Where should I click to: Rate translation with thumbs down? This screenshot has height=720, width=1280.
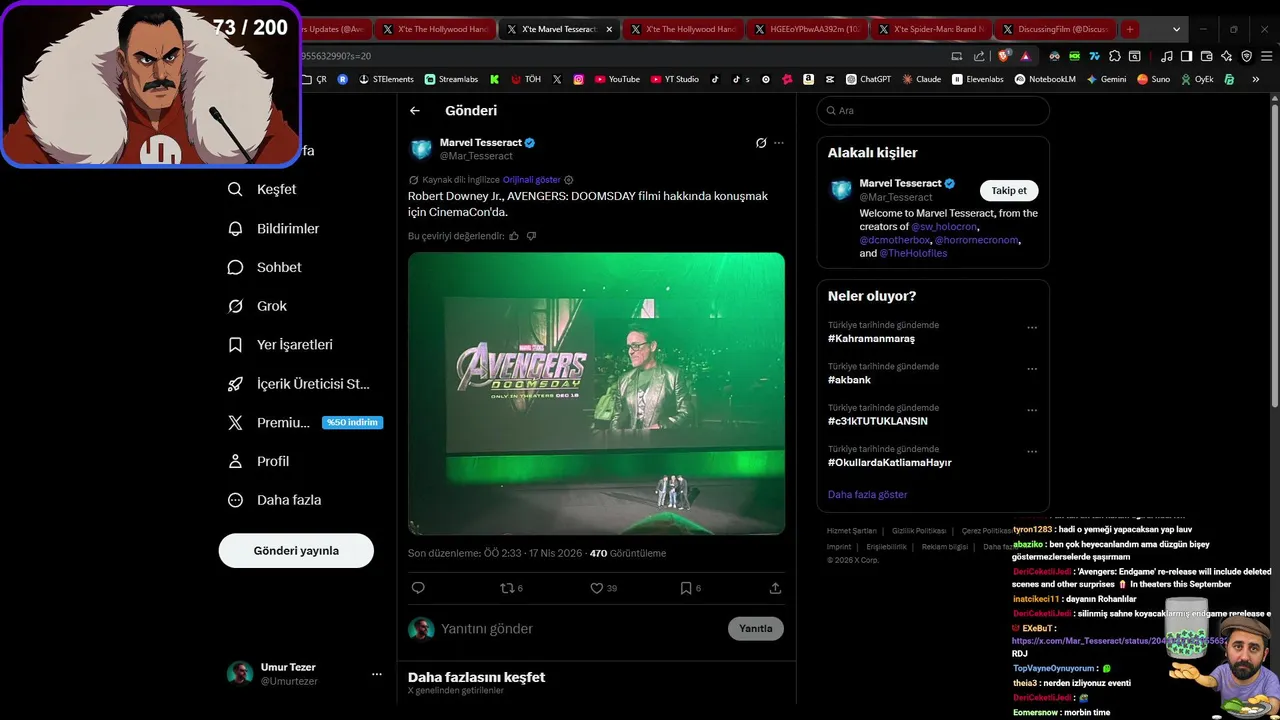click(531, 236)
